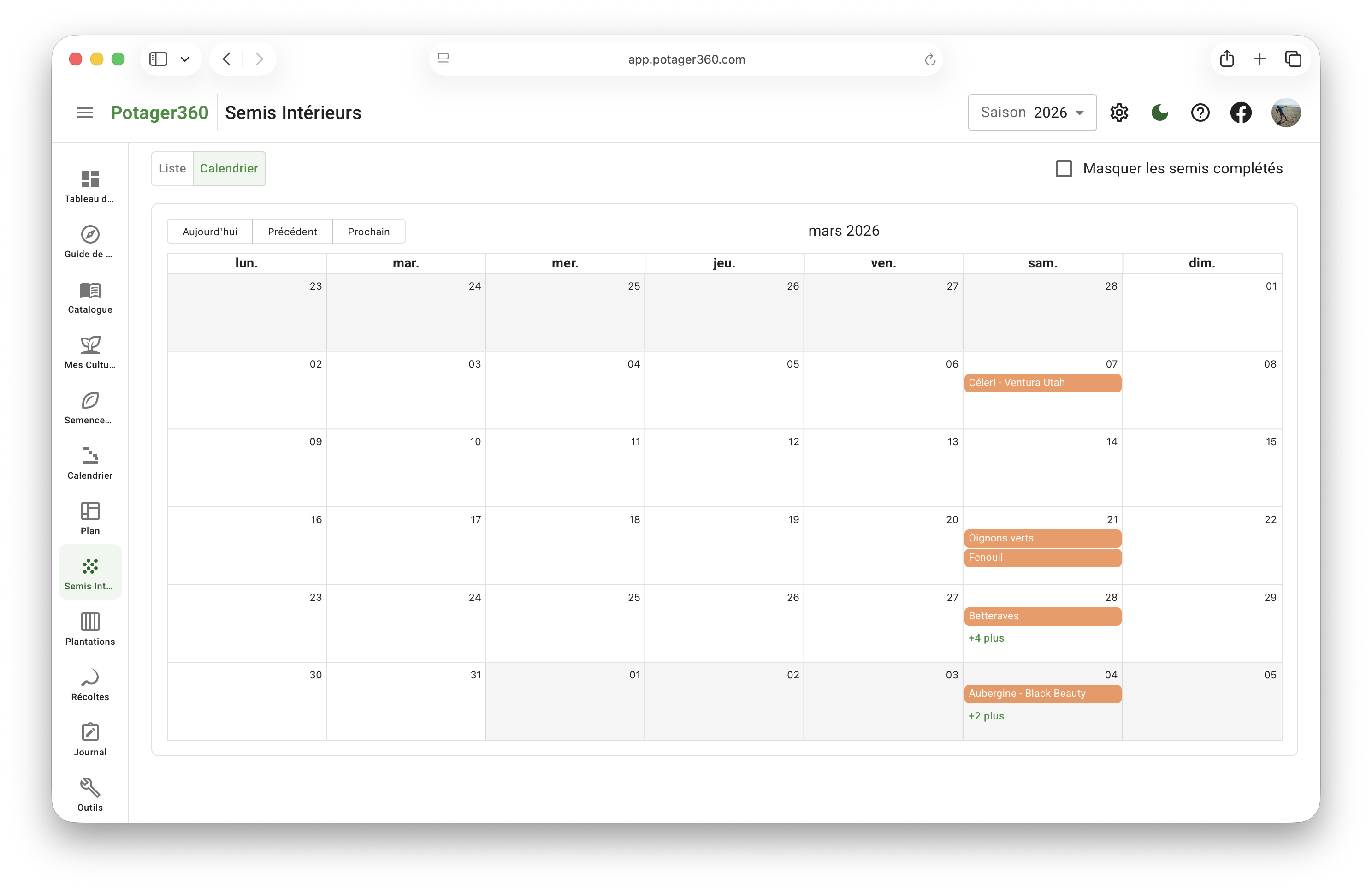
Task: Toggle dark mode with the moon icon
Action: coord(1159,113)
